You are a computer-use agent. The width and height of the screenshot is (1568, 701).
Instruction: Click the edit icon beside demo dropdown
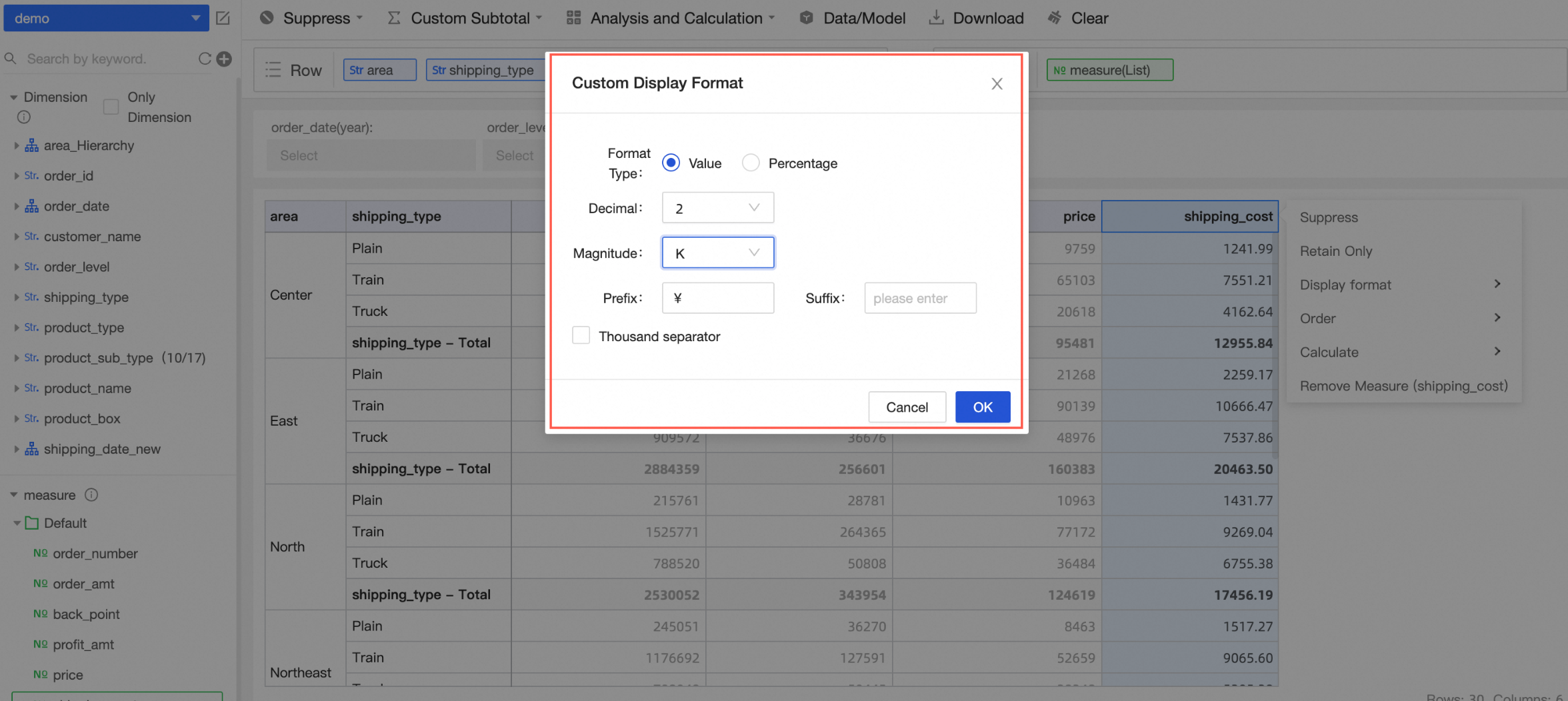pyautogui.click(x=223, y=18)
